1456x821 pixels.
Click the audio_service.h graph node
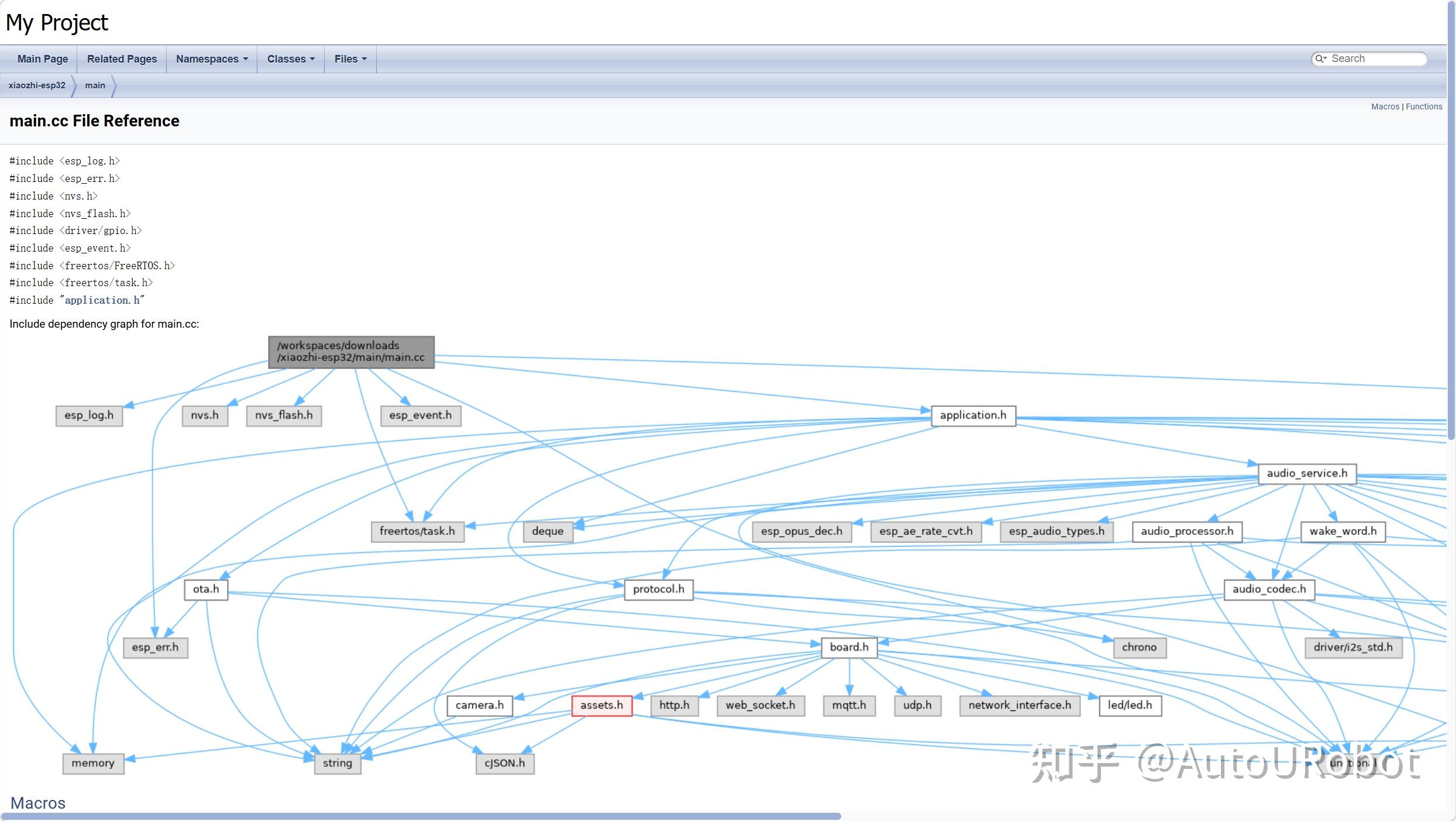point(1307,473)
